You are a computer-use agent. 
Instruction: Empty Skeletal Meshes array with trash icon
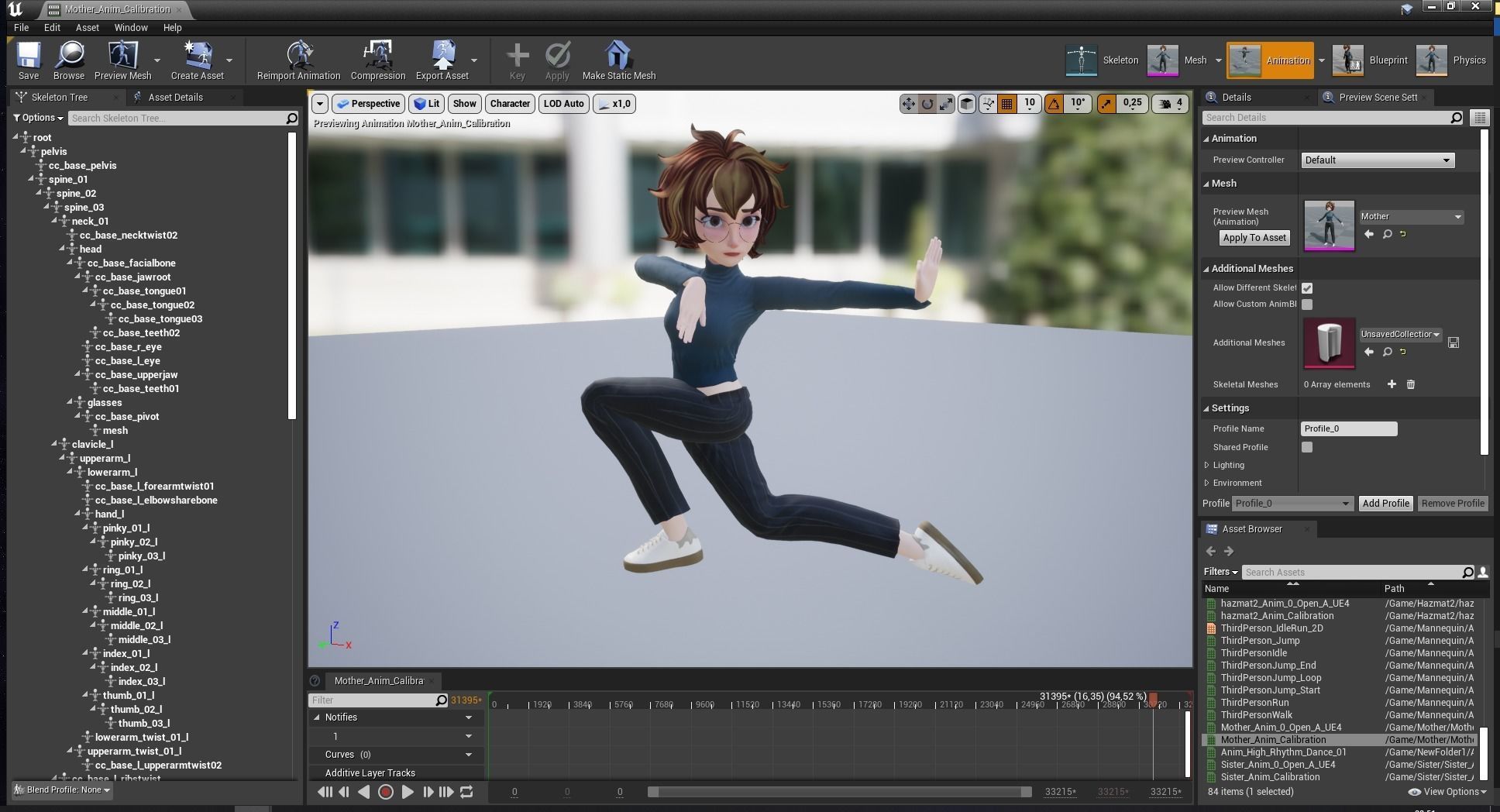(1411, 384)
